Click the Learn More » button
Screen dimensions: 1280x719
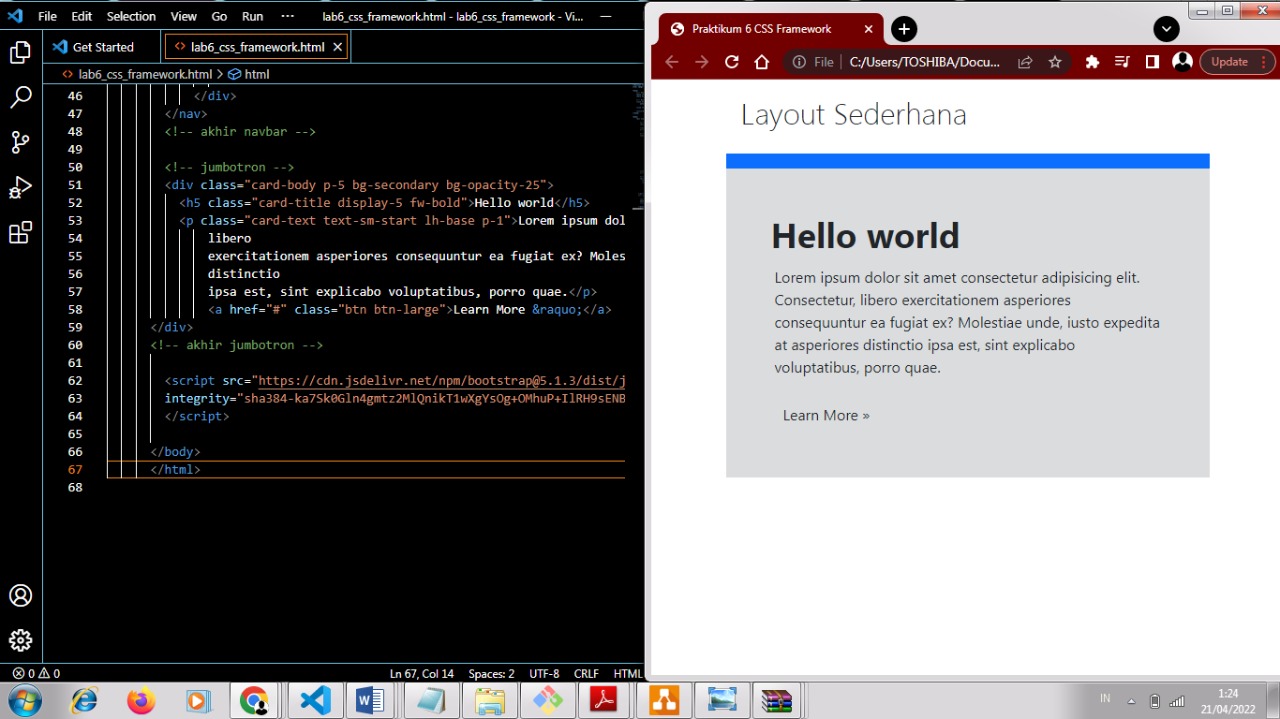826,415
